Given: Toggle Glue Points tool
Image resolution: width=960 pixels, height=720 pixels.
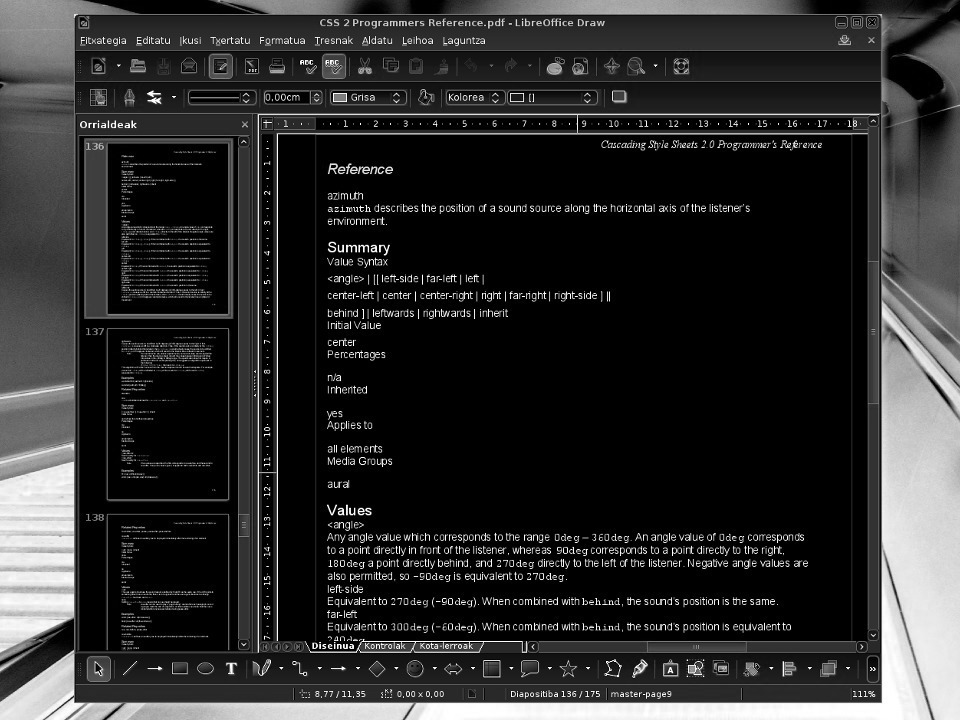Looking at the screenshot, I should [x=639, y=669].
